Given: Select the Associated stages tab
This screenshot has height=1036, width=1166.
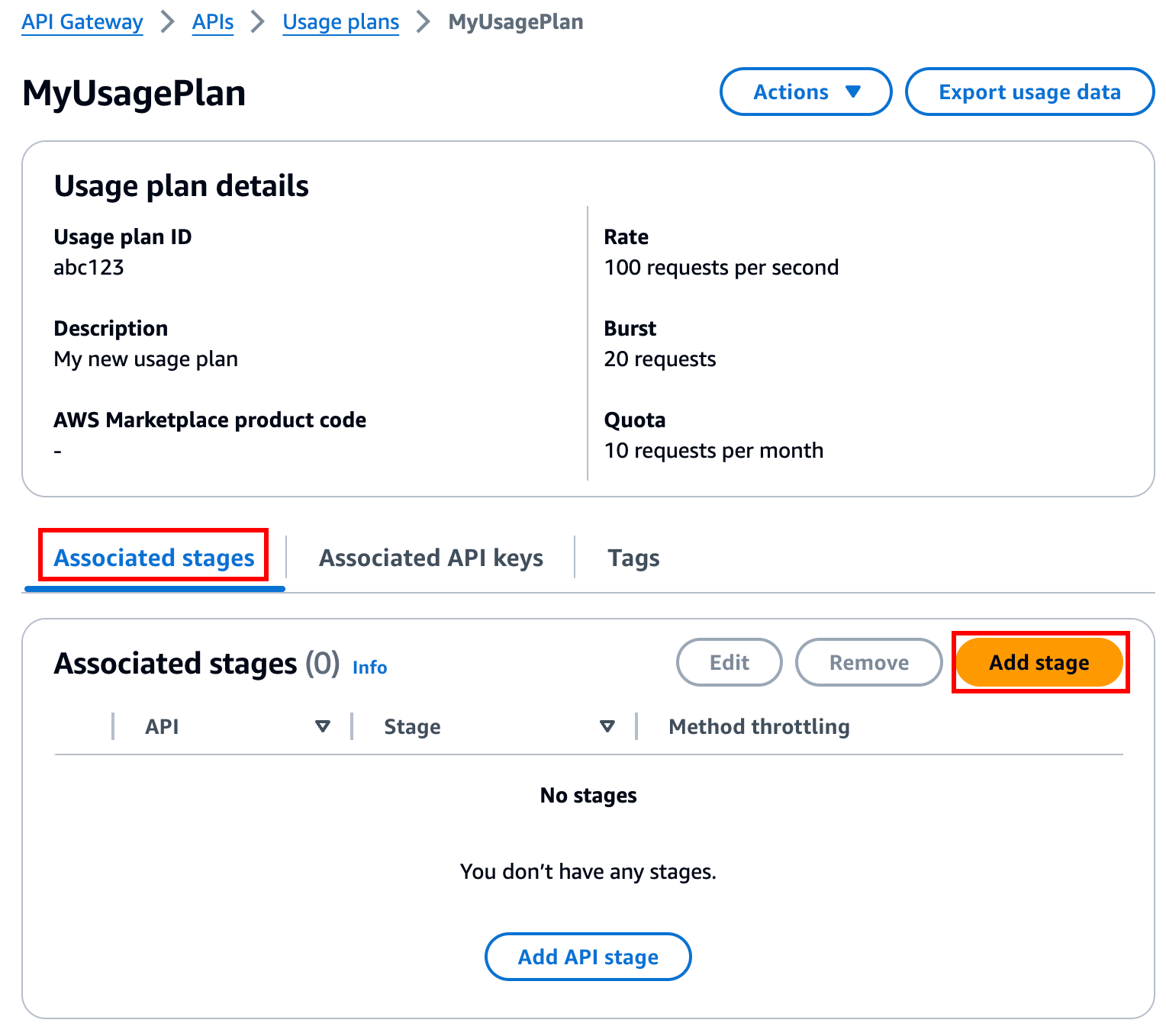Looking at the screenshot, I should click(x=153, y=558).
